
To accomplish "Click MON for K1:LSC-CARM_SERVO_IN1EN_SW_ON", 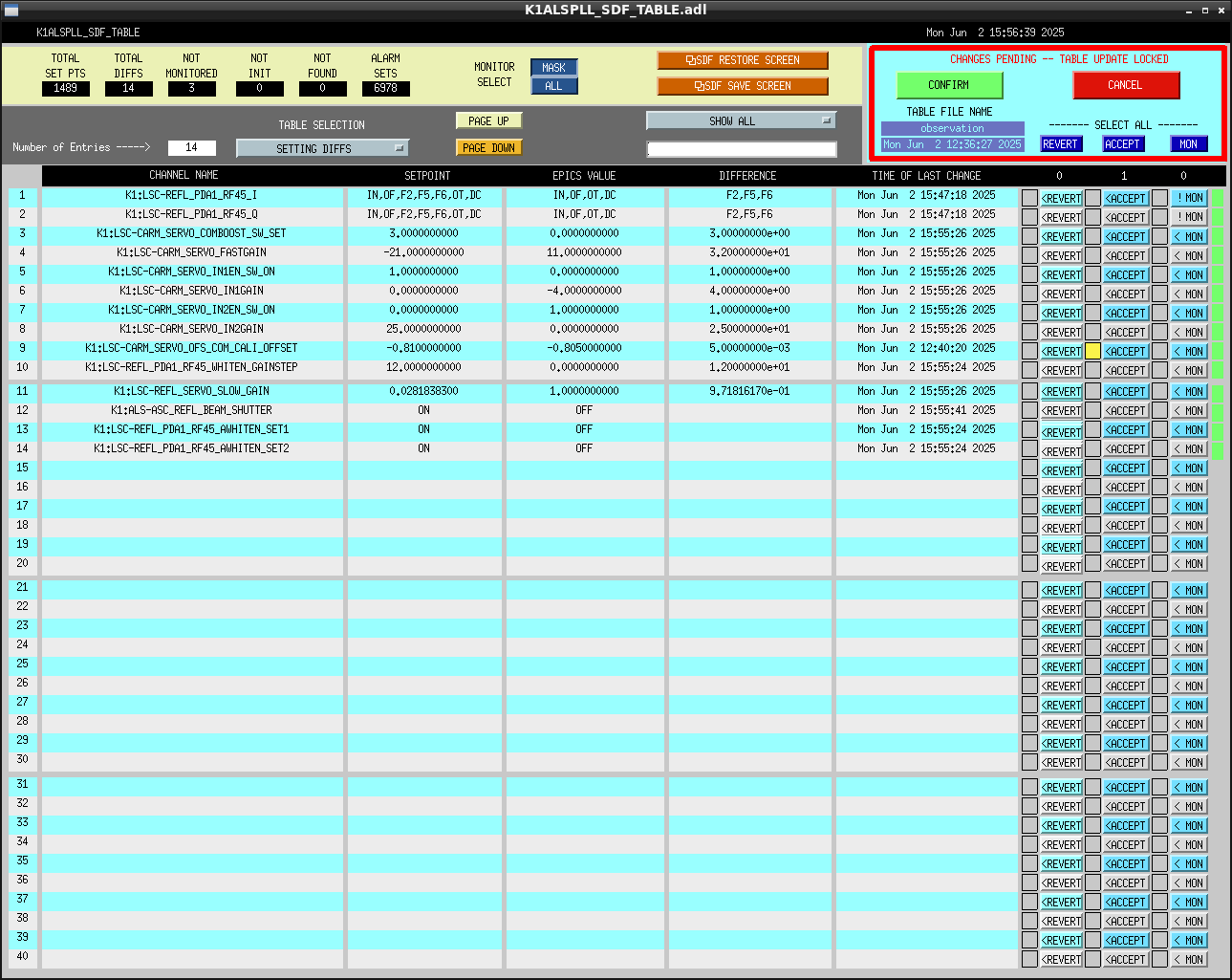I will tap(1190, 275).
